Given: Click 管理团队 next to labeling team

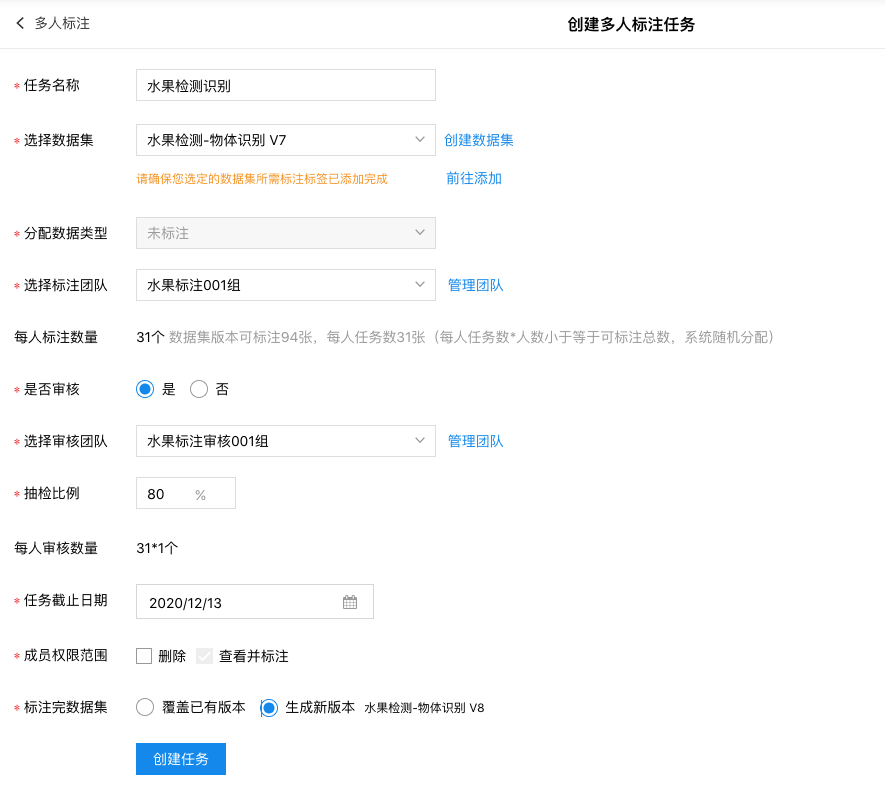Looking at the screenshot, I should coord(475,285).
